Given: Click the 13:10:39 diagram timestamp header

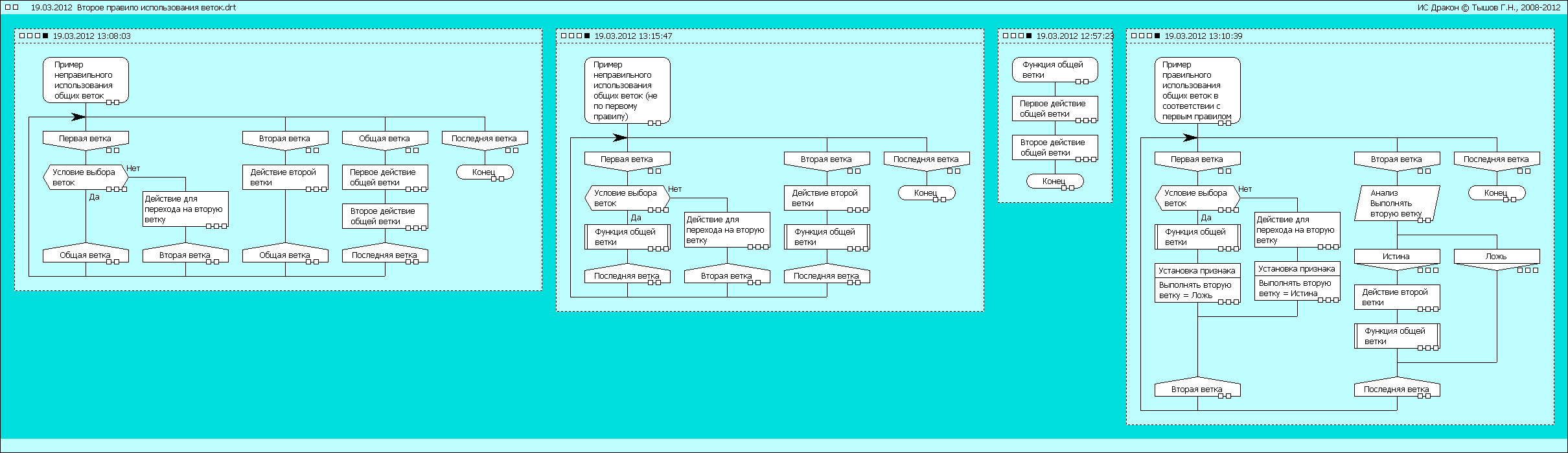Looking at the screenshot, I should (1203, 36).
